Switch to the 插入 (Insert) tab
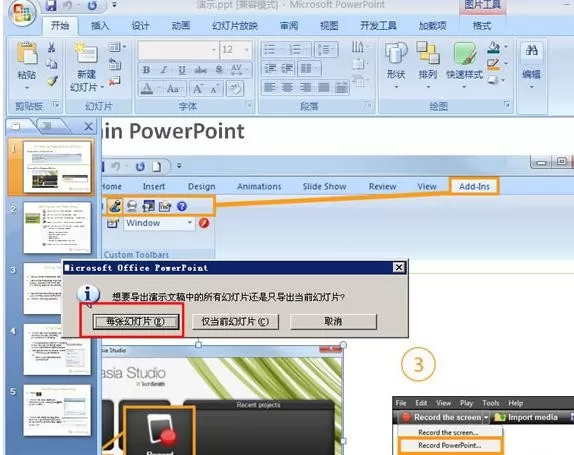This screenshot has width=574, height=455. [100, 26]
